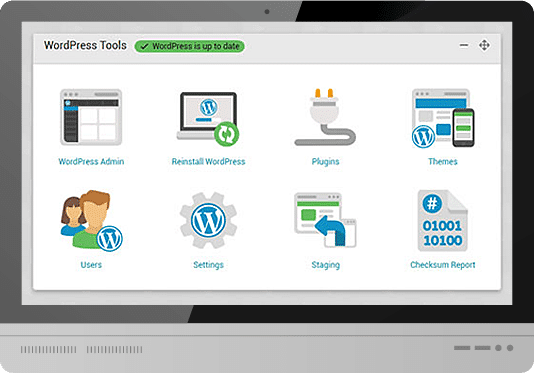Open the Users people icon

pos(91,221)
